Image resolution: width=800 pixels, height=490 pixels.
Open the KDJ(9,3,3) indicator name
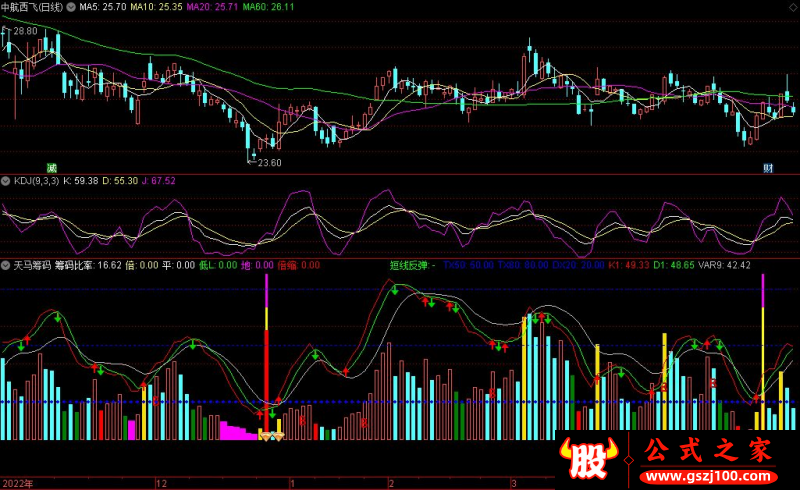tap(35, 180)
